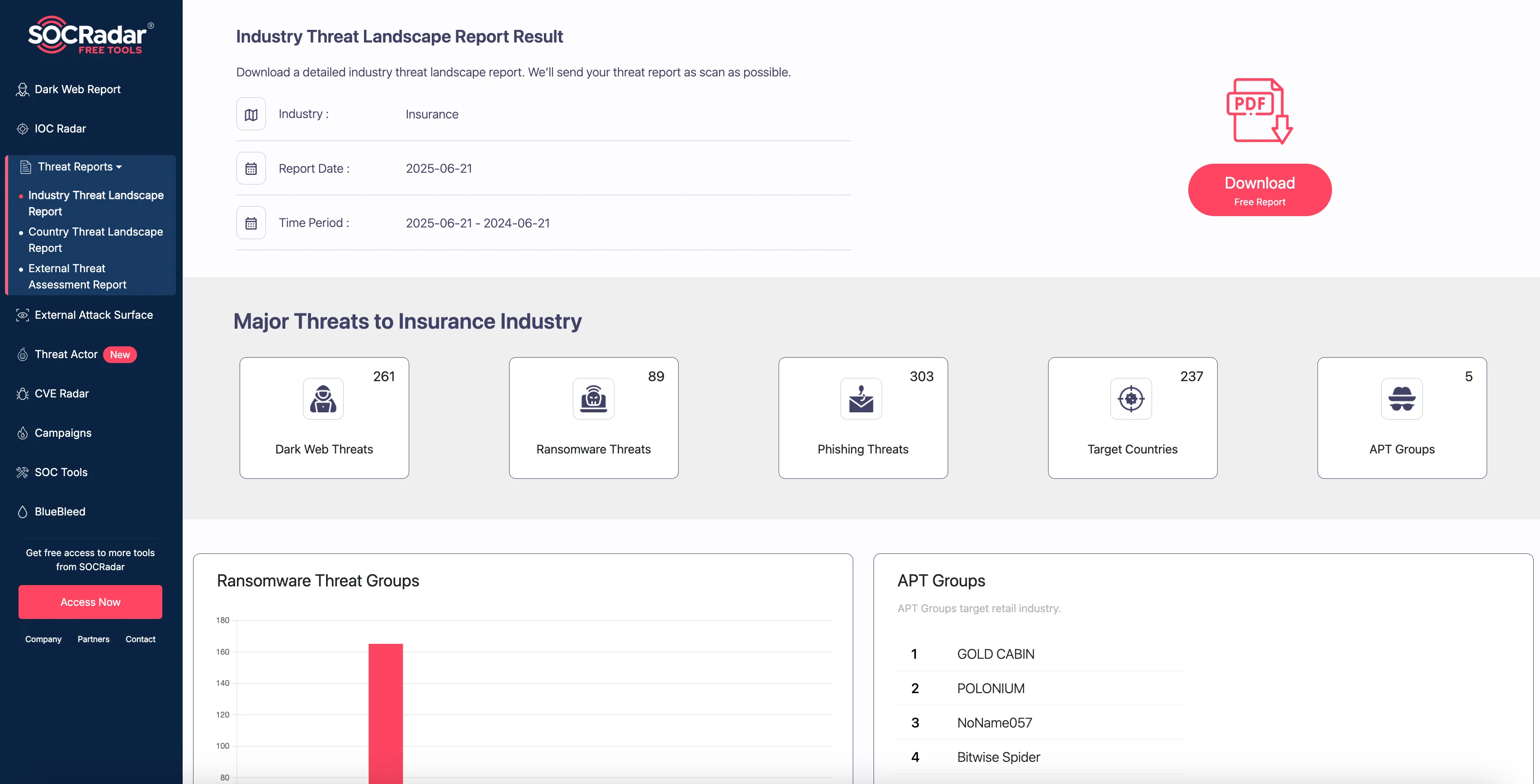Select GOLD CABIN in APT Groups list
The width and height of the screenshot is (1540, 784).
pyautogui.click(x=995, y=654)
